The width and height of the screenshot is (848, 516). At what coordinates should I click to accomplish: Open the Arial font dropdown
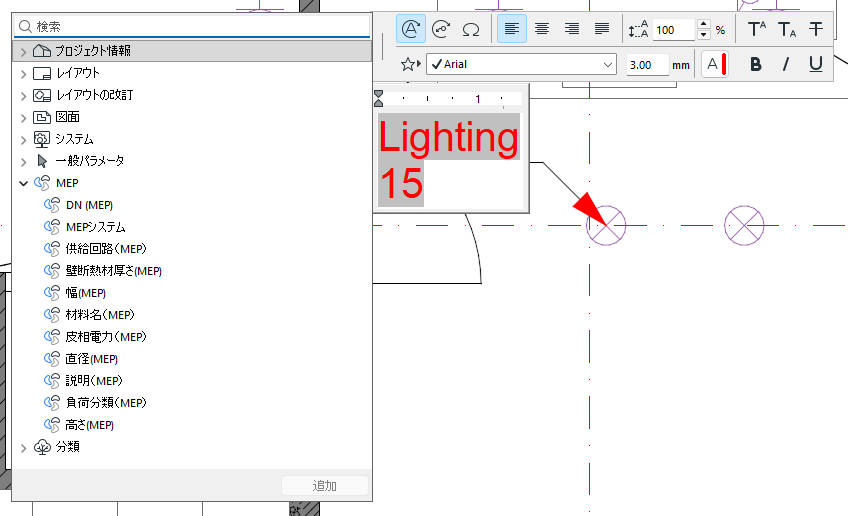521,64
